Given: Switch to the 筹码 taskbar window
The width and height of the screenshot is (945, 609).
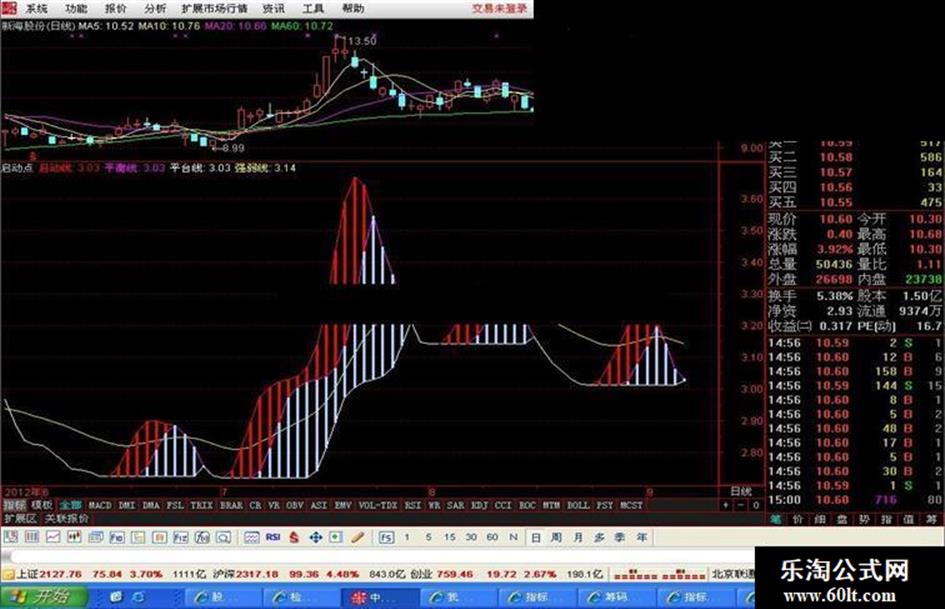Looking at the screenshot, I should (x=615, y=597).
